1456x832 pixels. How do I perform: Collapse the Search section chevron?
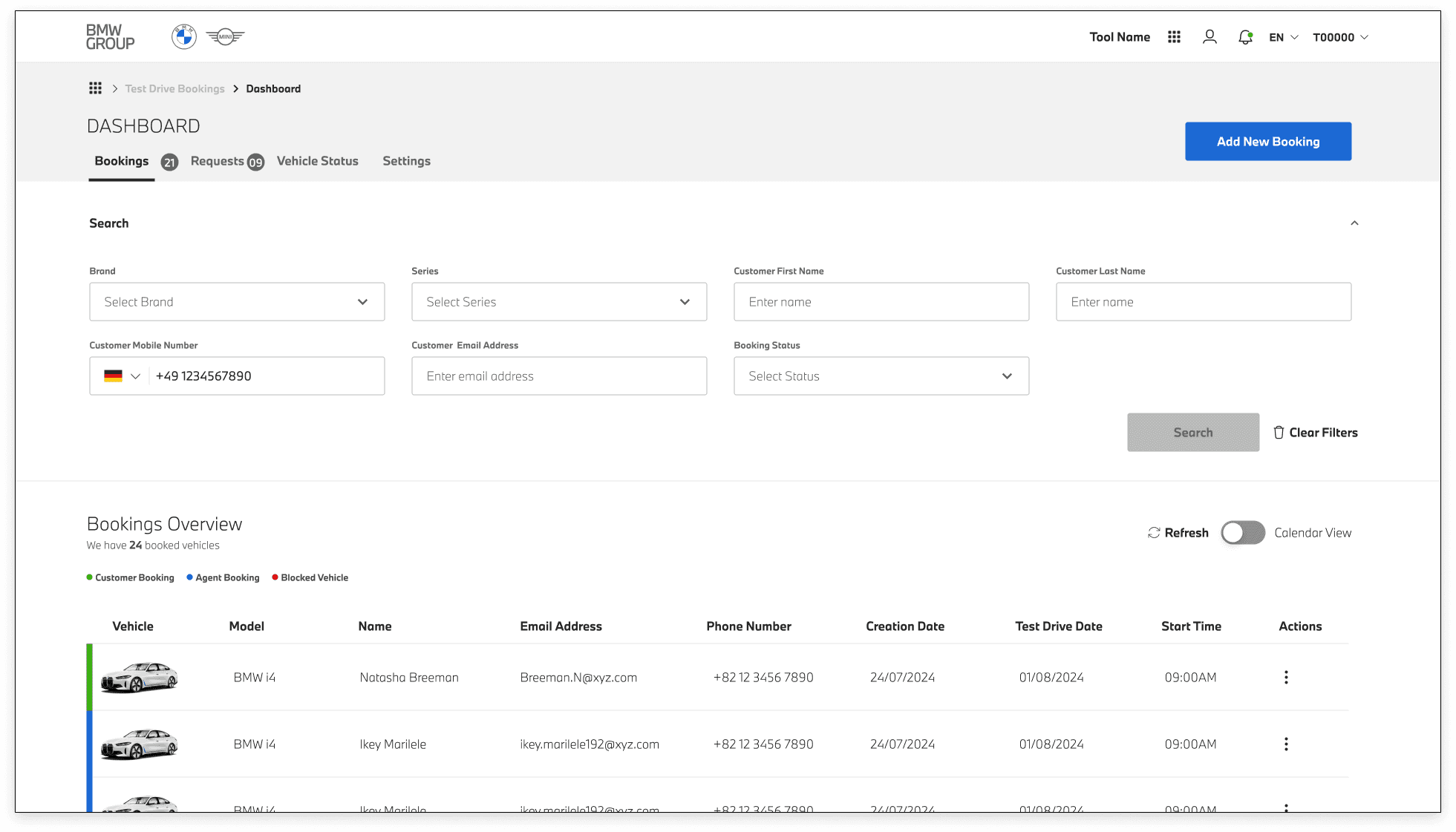[1354, 223]
